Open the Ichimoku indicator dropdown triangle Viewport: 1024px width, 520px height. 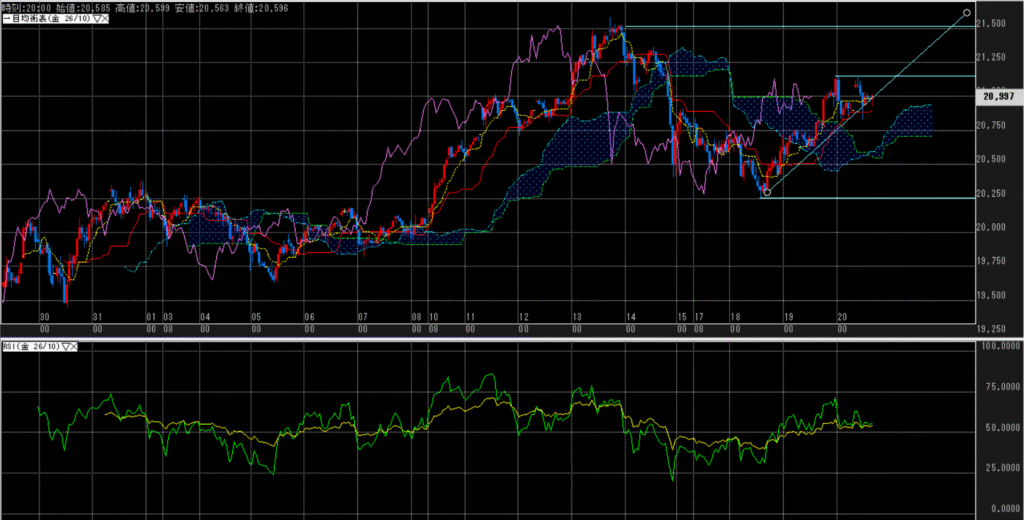[95, 18]
